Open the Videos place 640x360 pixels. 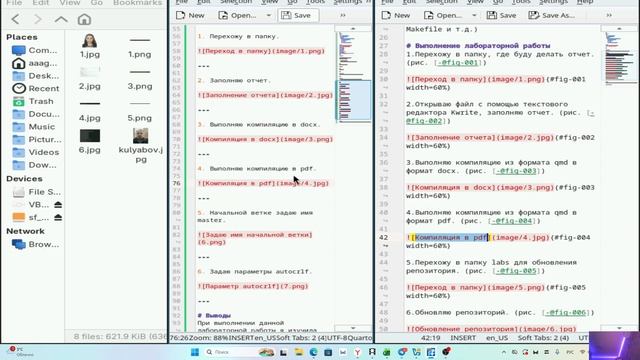click(35, 152)
